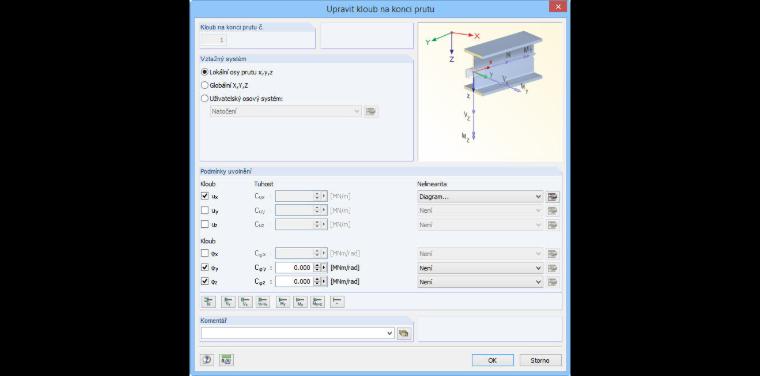Screen dimensions: 760x376
Task: Apply the axial force N release preset icon
Action: (208, 302)
